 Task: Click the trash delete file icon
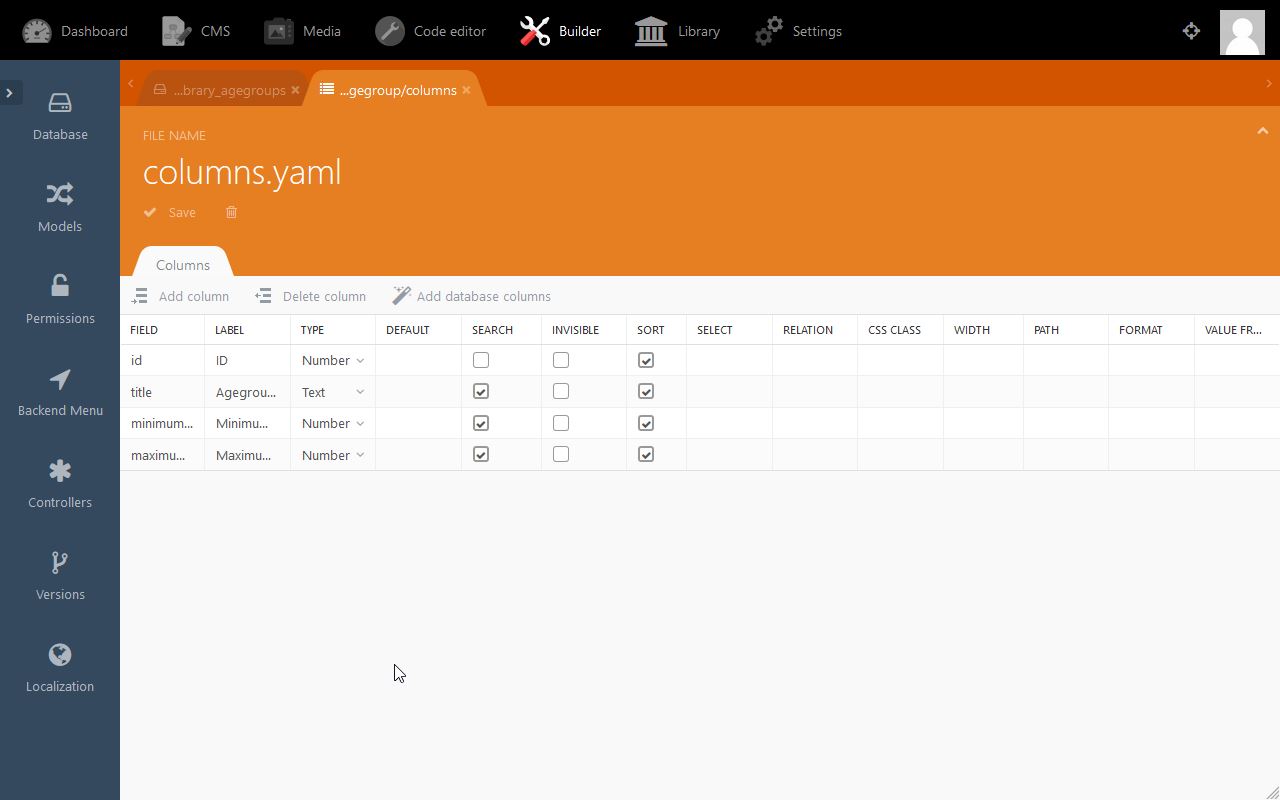231,212
